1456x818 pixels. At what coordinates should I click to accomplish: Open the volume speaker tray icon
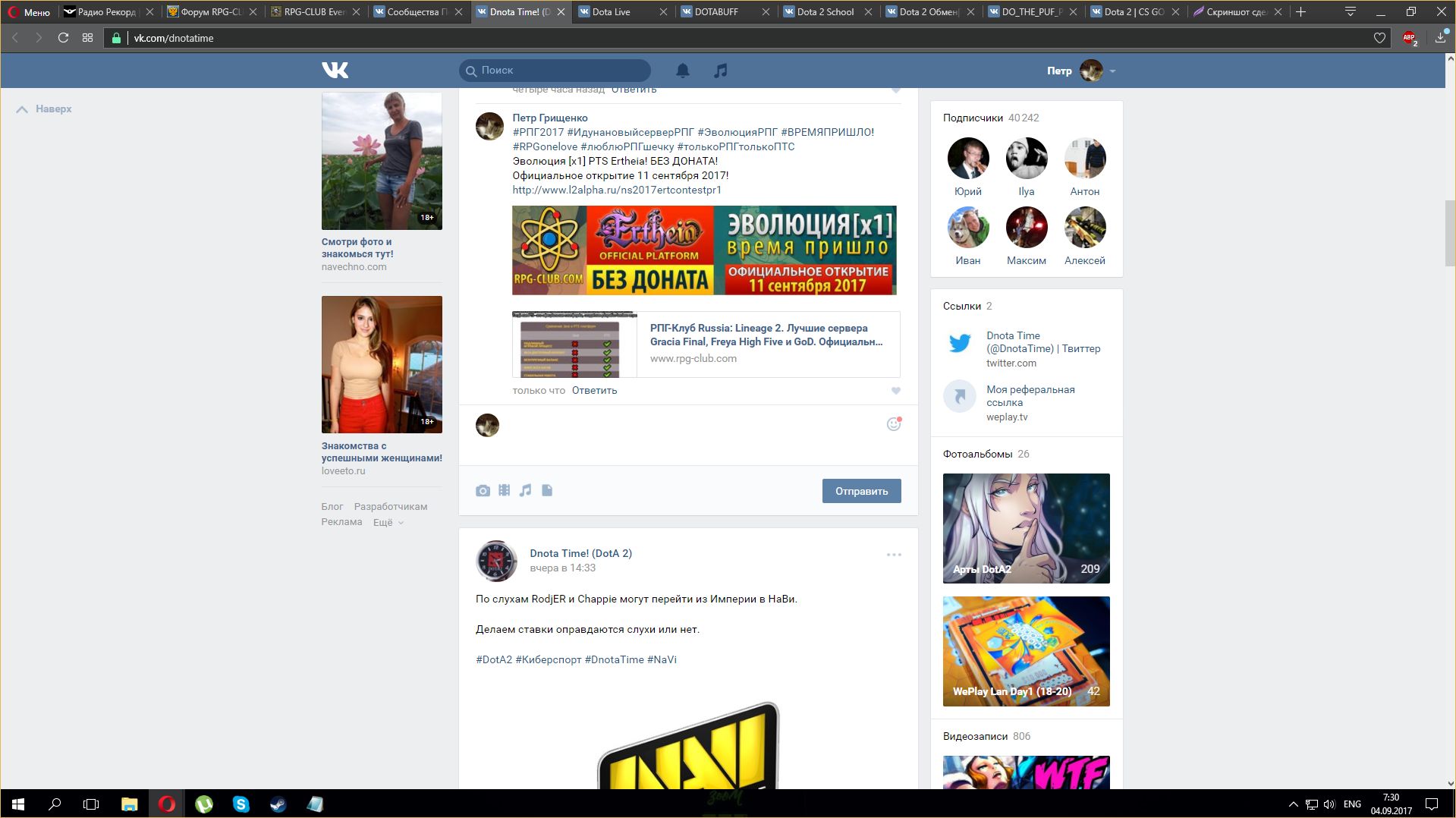coord(1329,804)
